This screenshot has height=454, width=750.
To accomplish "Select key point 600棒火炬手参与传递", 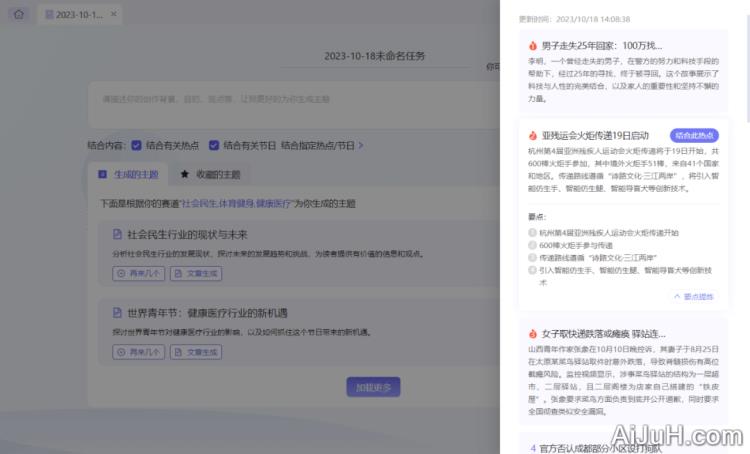I will pos(532,245).
